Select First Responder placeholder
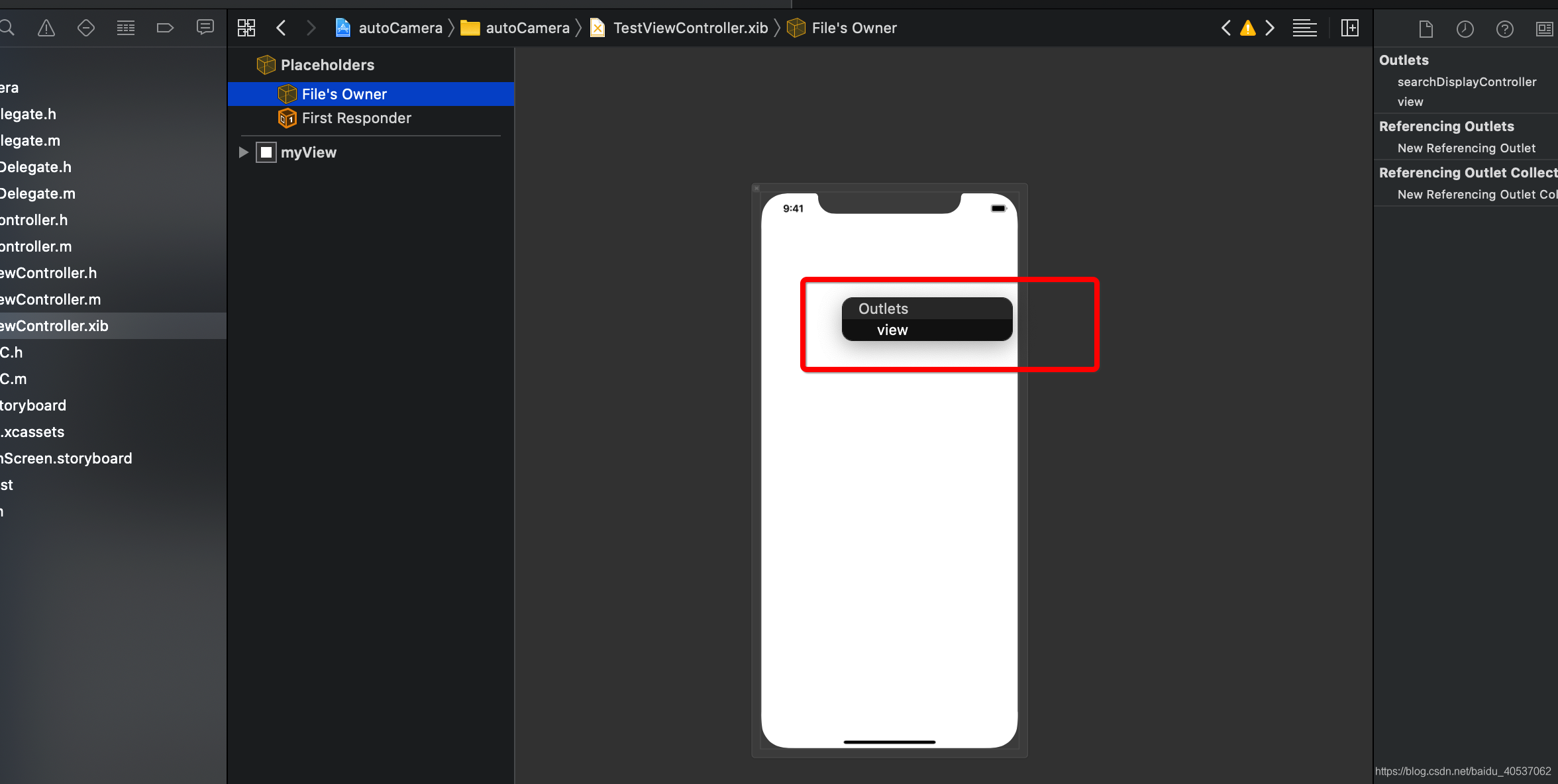1558x784 pixels. click(356, 118)
